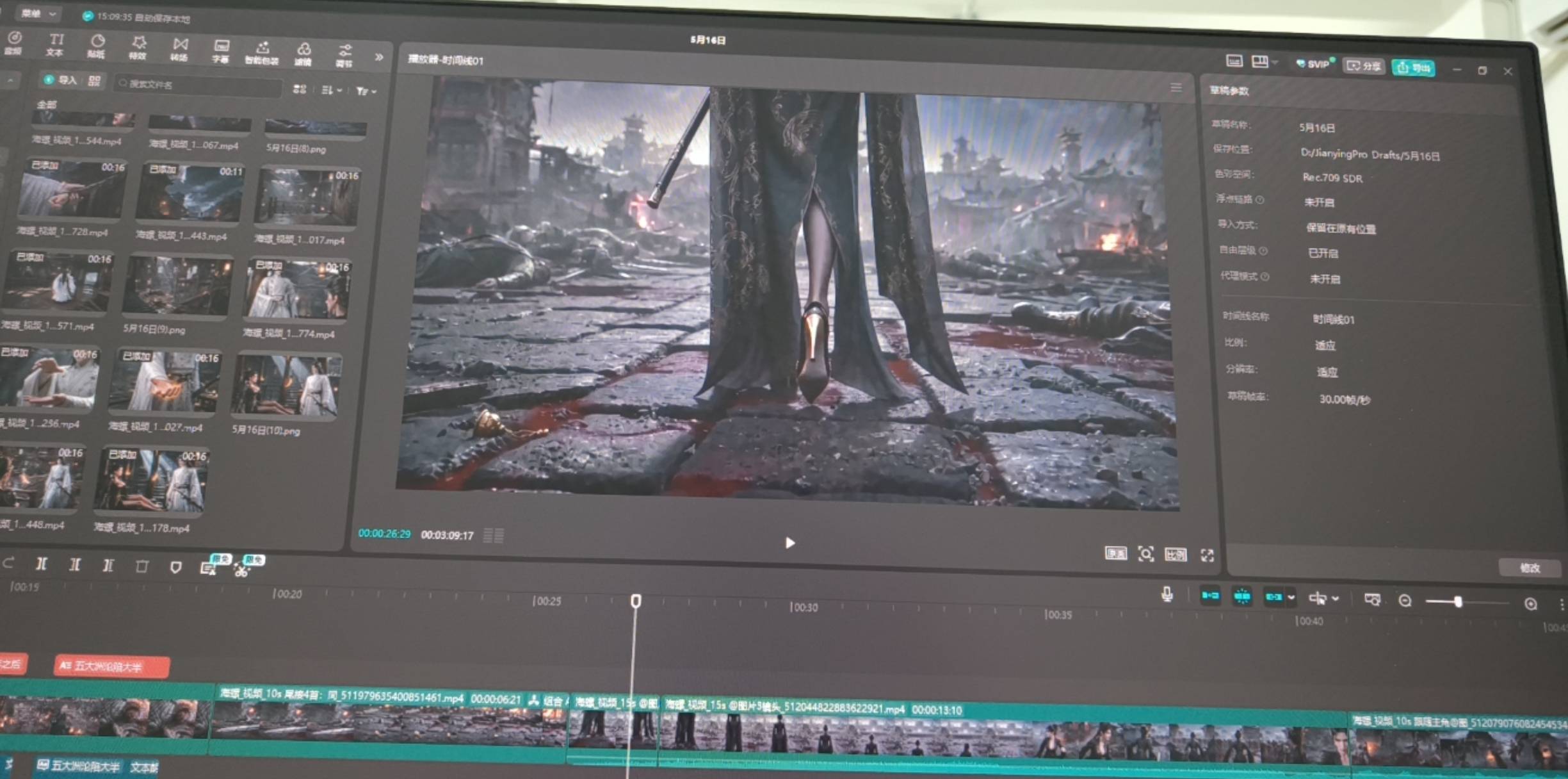Focus the 搜索文件名 search field
Screen dimensions: 1568x779
[x=198, y=85]
